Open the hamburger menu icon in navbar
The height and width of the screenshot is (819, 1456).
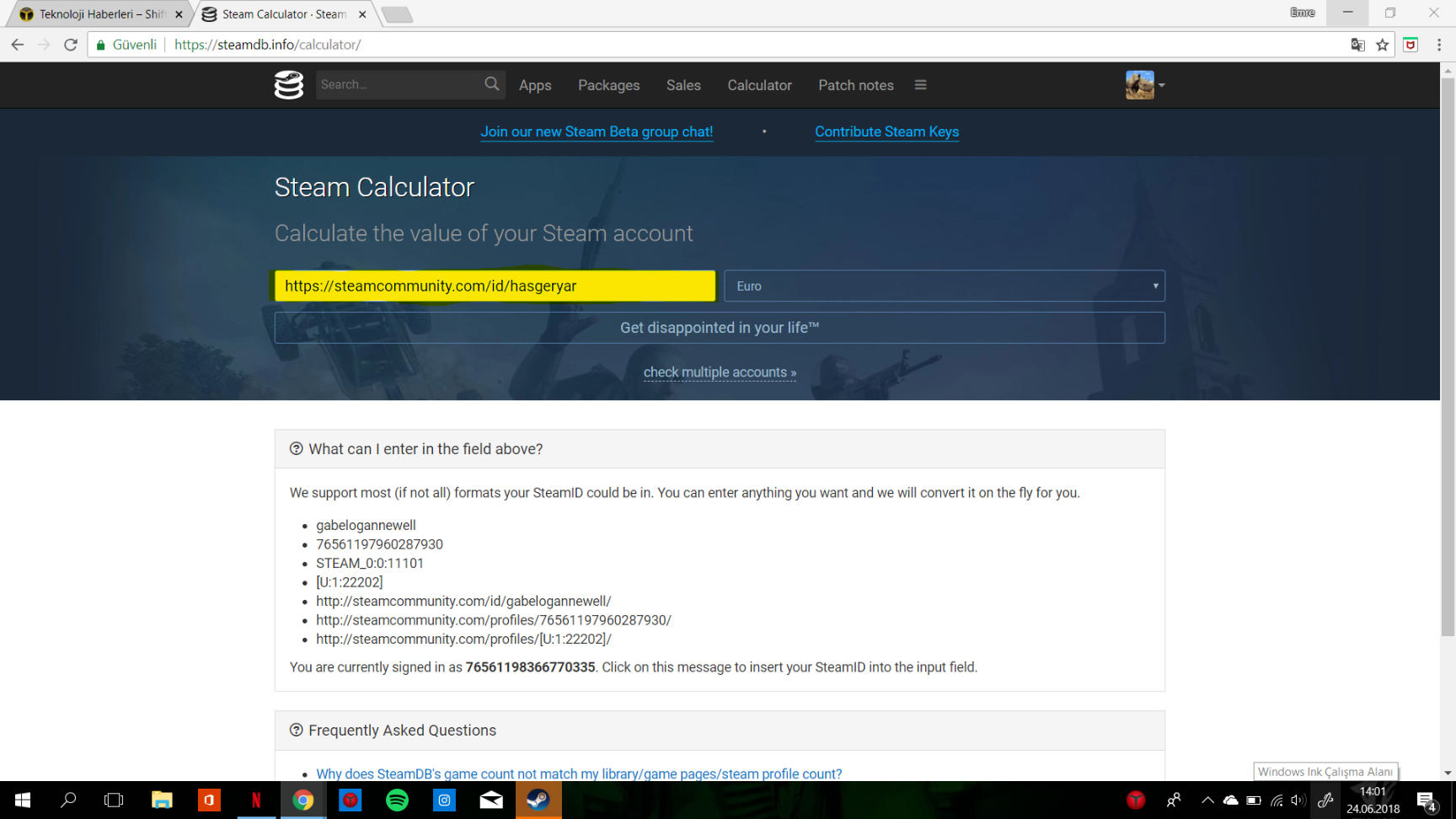(x=920, y=85)
